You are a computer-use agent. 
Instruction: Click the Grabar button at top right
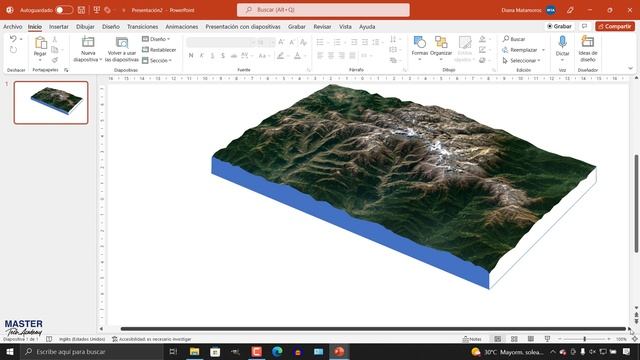[x=560, y=26]
